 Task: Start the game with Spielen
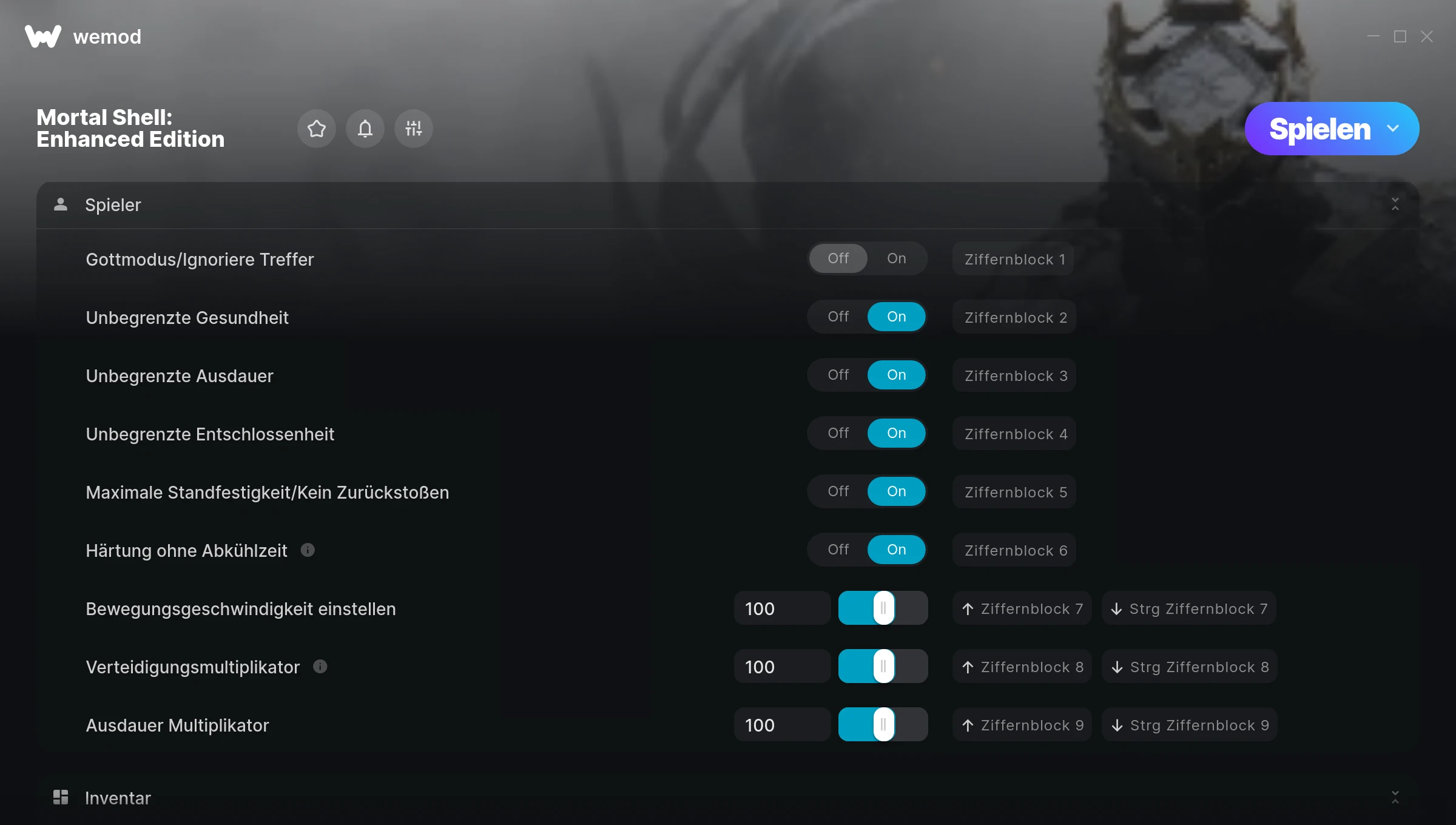[x=1320, y=129]
